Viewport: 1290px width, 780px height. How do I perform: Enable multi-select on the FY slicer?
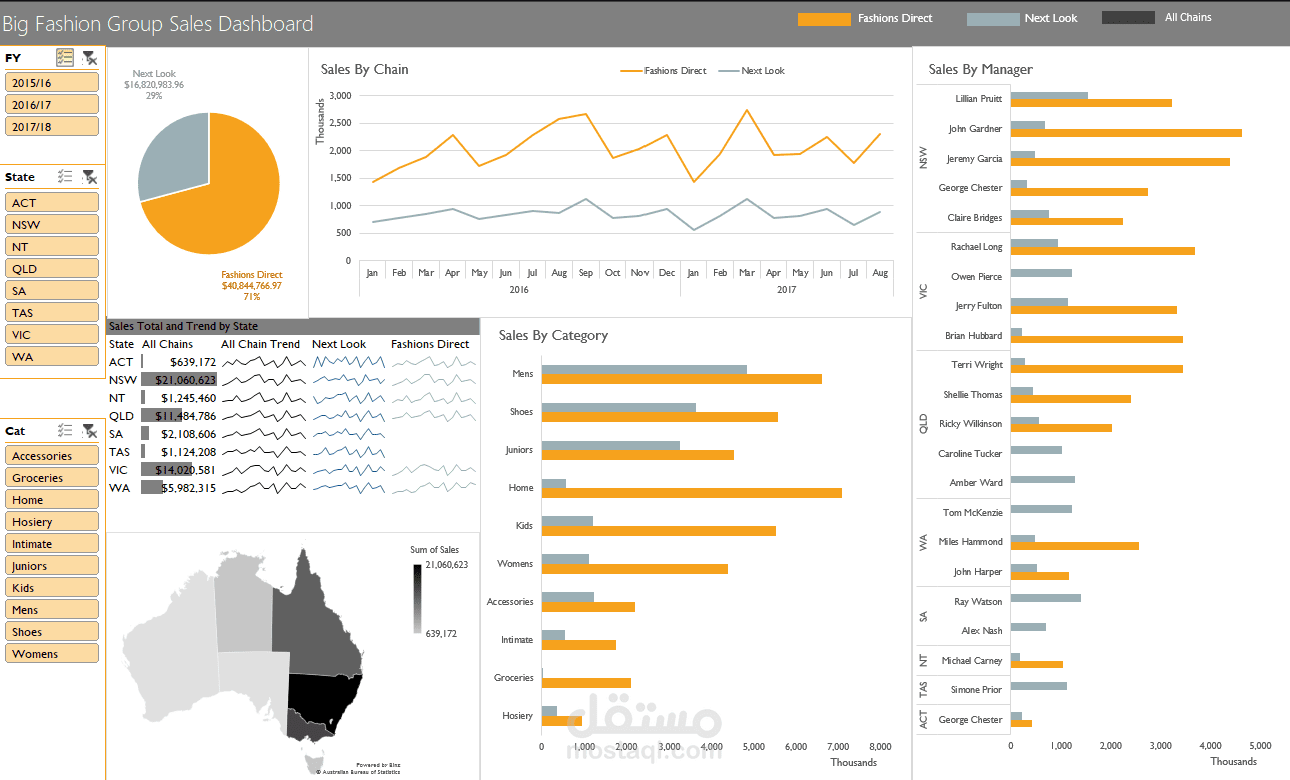coord(65,57)
